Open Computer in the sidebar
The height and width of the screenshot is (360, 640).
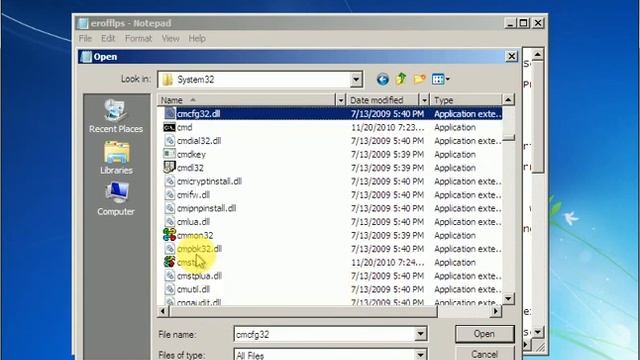116,199
